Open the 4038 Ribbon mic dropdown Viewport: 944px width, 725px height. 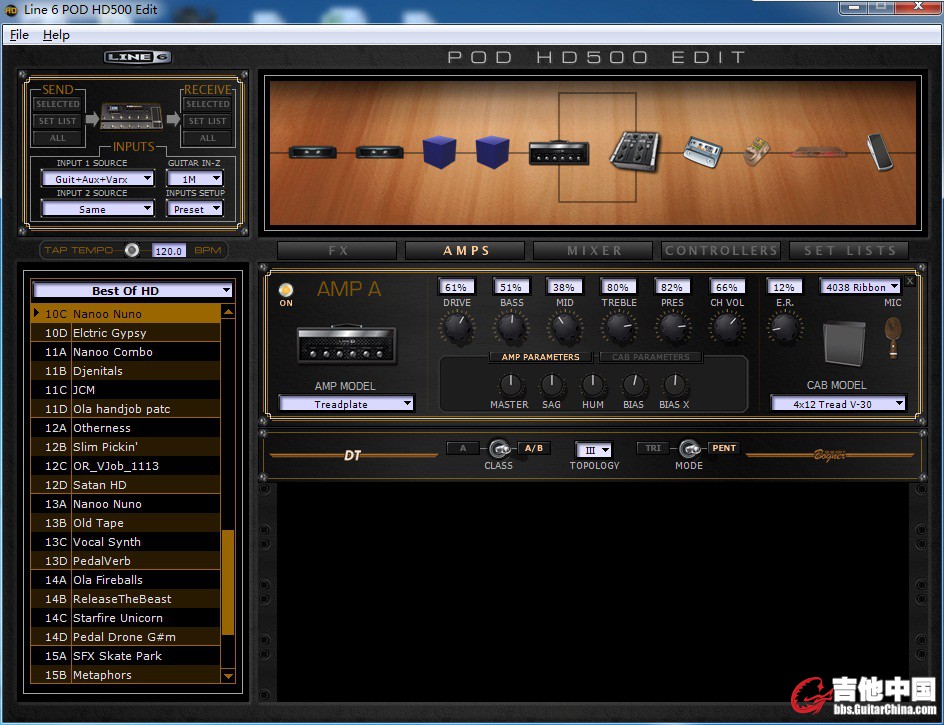tap(860, 287)
